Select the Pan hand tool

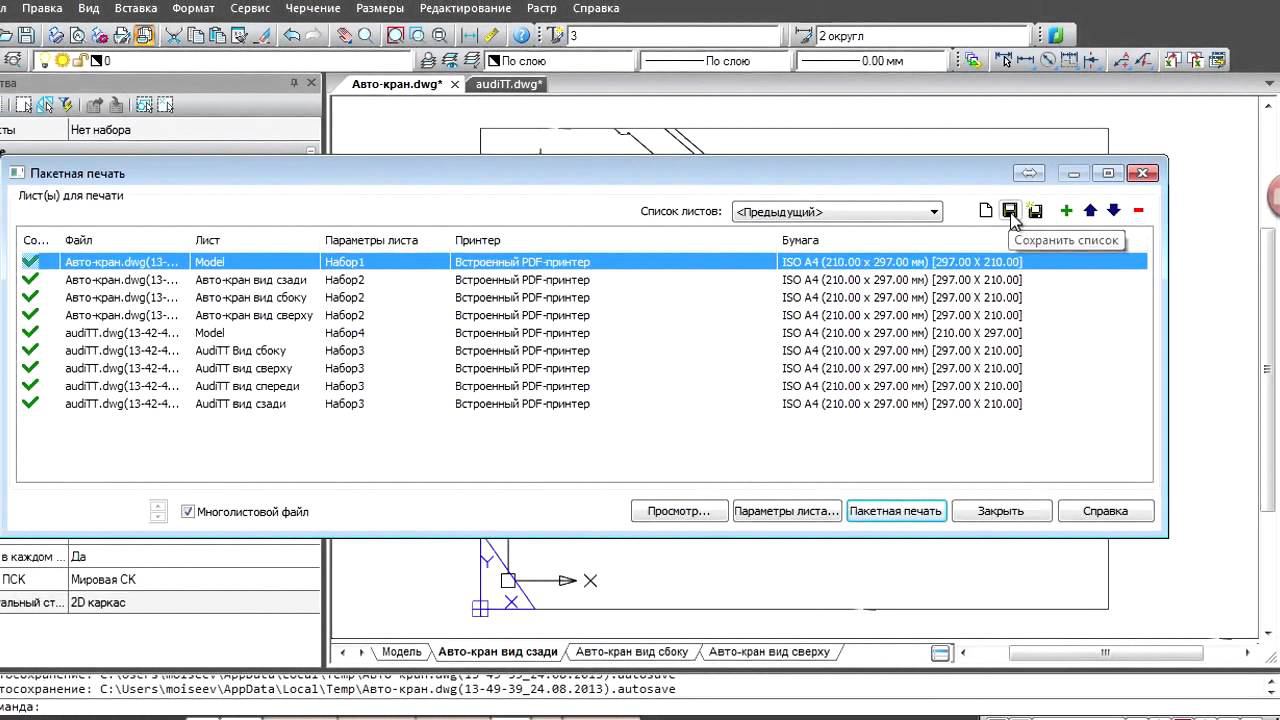pos(344,35)
